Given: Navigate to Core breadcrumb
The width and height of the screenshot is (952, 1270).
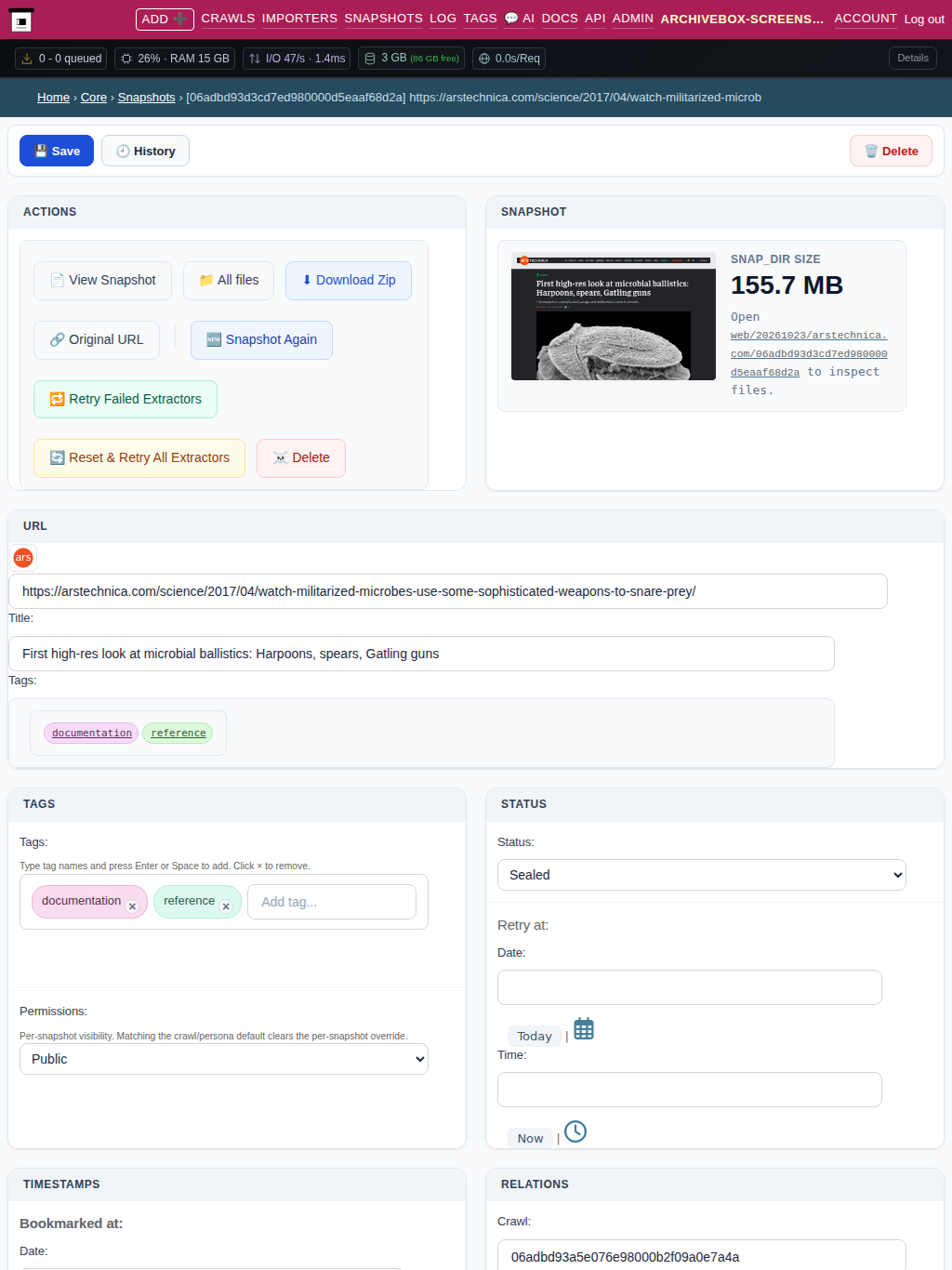Looking at the screenshot, I should (x=94, y=98).
